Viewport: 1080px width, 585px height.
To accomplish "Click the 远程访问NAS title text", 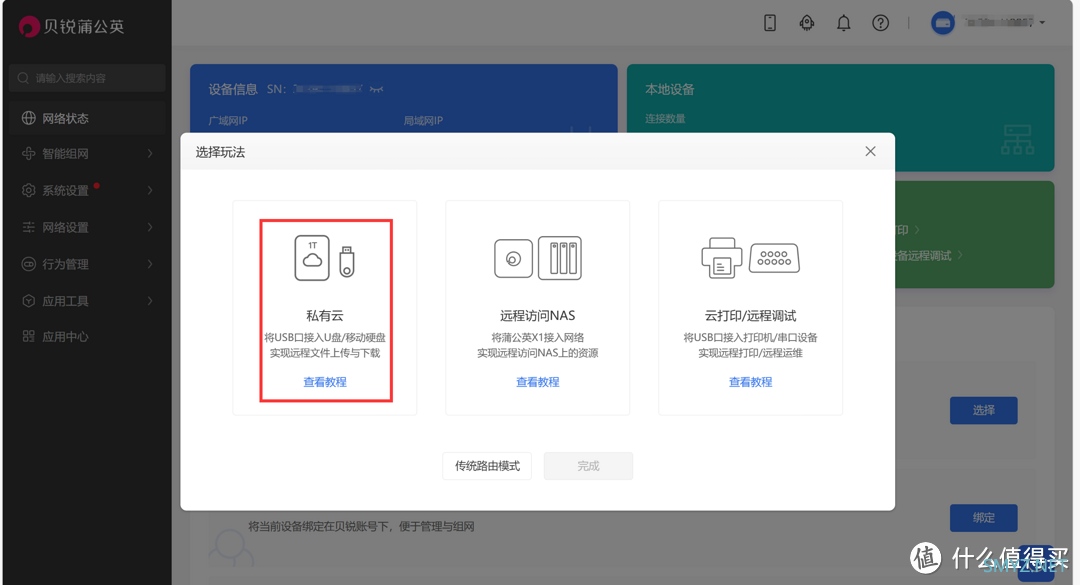I will coord(537,316).
